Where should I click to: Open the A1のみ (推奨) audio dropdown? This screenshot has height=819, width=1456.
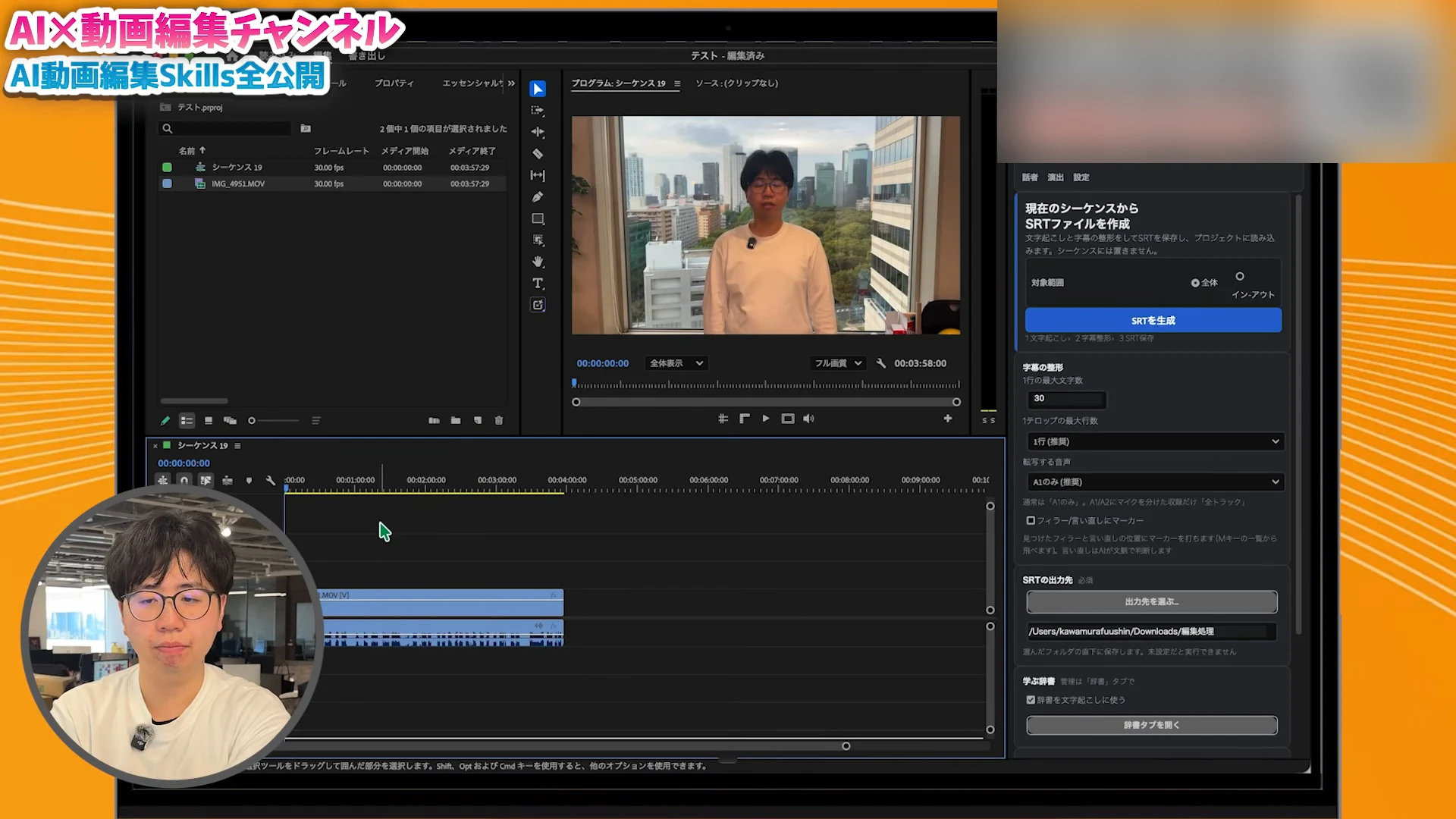[x=1155, y=482]
